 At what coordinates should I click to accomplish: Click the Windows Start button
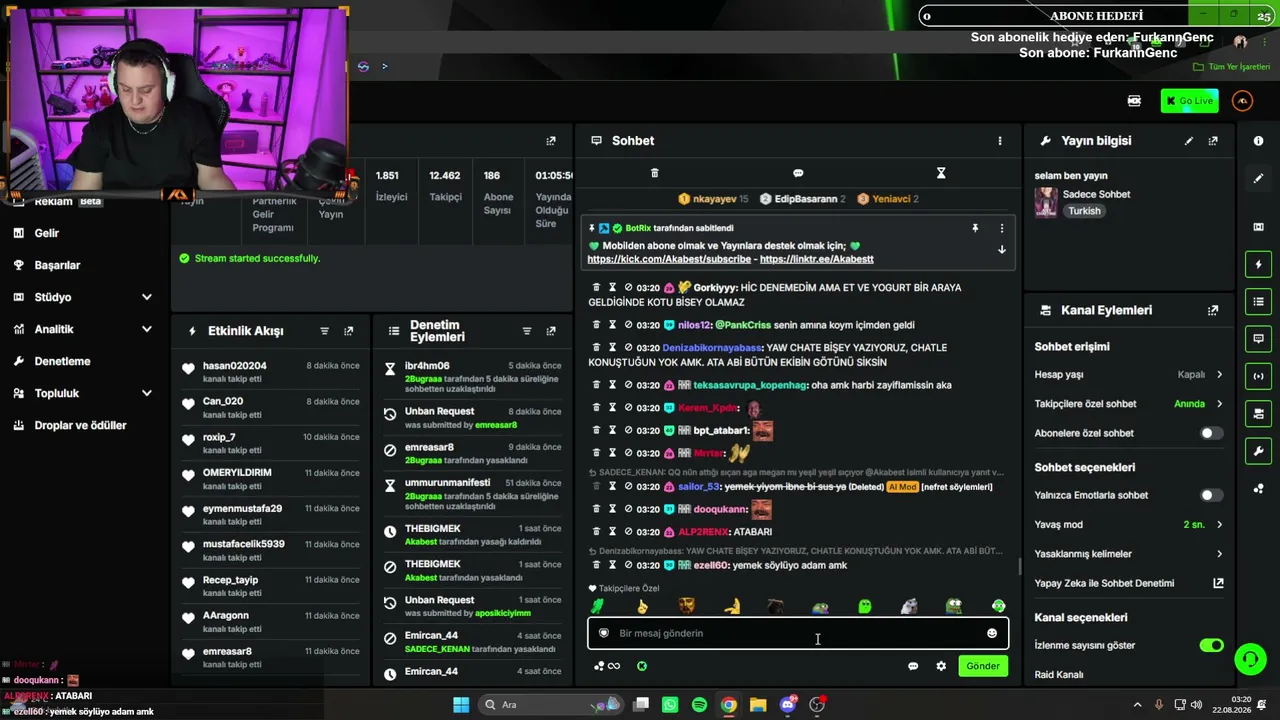coord(461,705)
